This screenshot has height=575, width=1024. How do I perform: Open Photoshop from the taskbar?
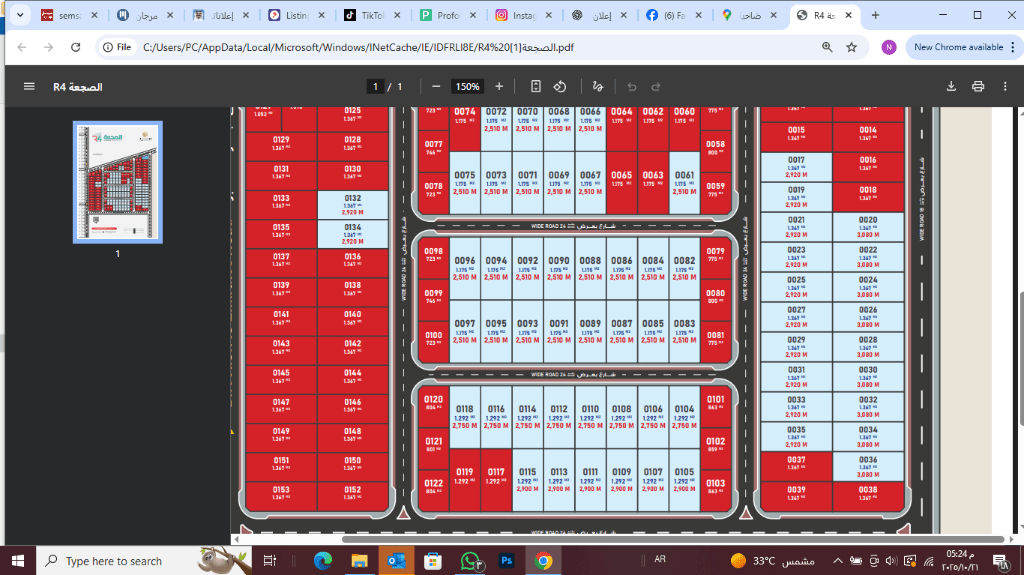pyautogui.click(x=506, y=561)
